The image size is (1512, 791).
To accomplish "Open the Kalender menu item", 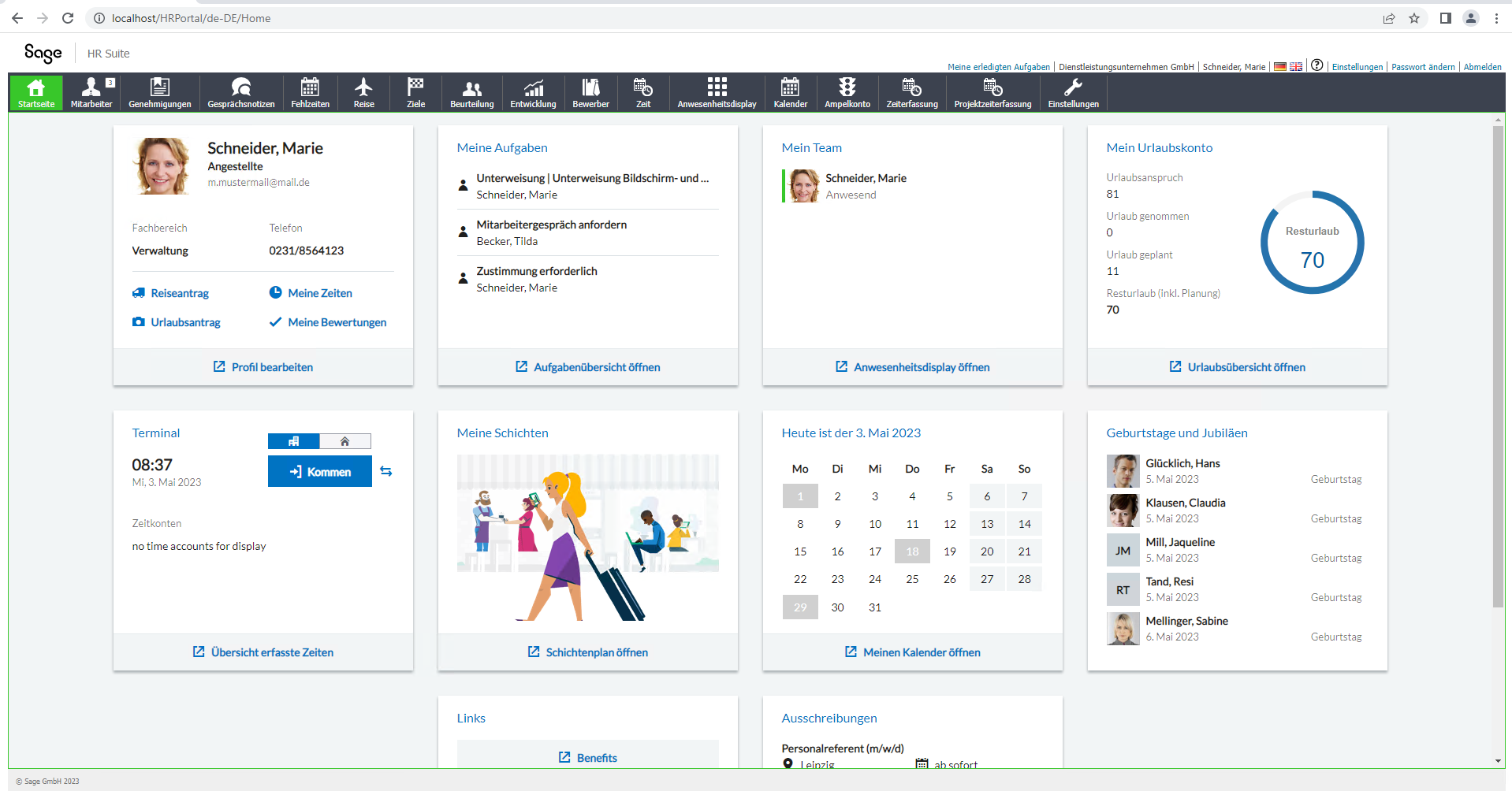I will [790, 92].
